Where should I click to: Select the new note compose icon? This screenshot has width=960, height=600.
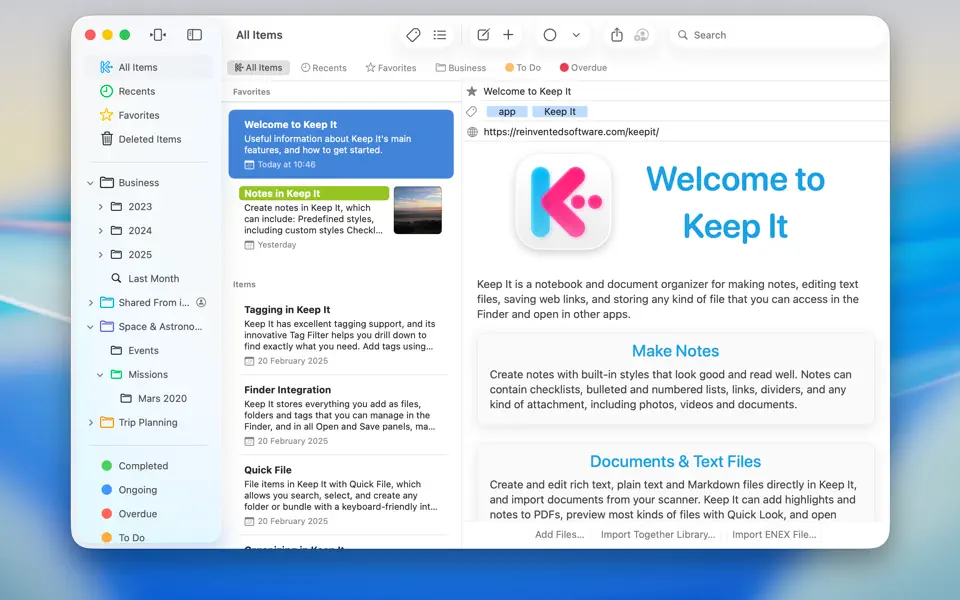pyautogui.click(x=481, y=34)
